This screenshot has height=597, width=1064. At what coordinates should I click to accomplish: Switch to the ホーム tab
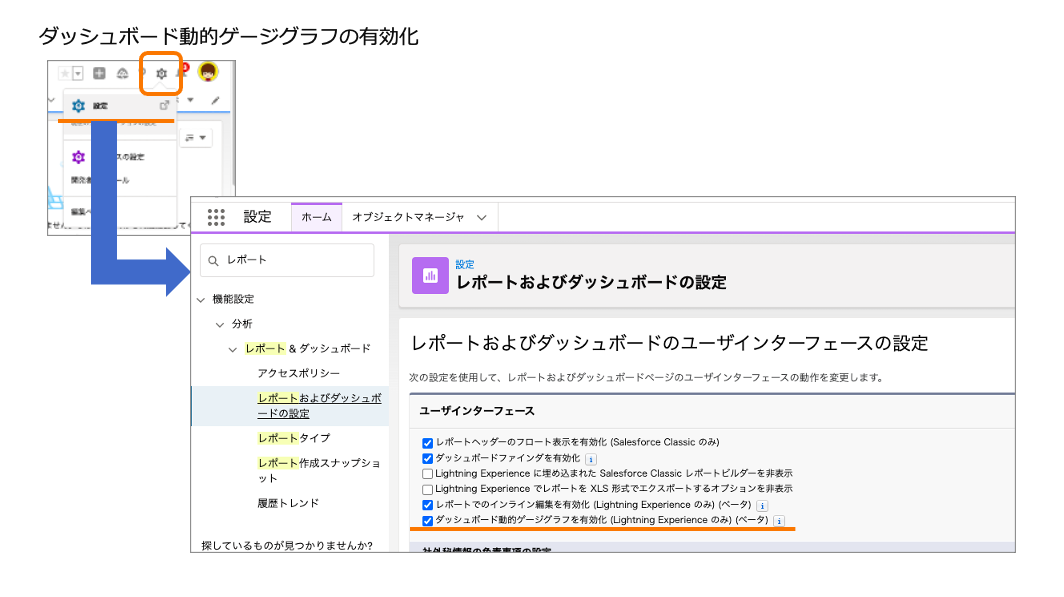[x=316, y=217]
